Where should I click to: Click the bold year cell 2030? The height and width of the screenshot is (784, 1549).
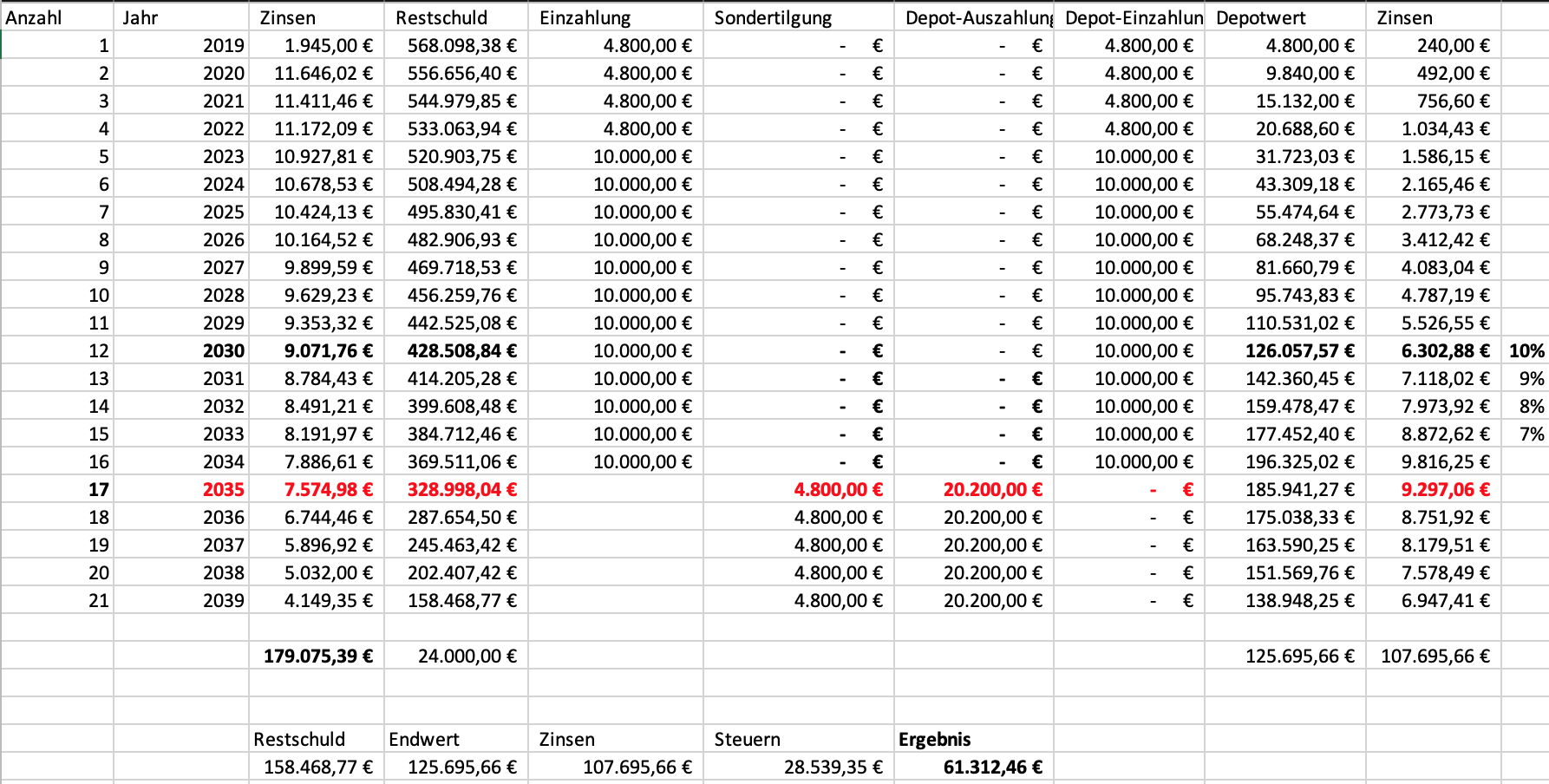(x=181, y=350)
